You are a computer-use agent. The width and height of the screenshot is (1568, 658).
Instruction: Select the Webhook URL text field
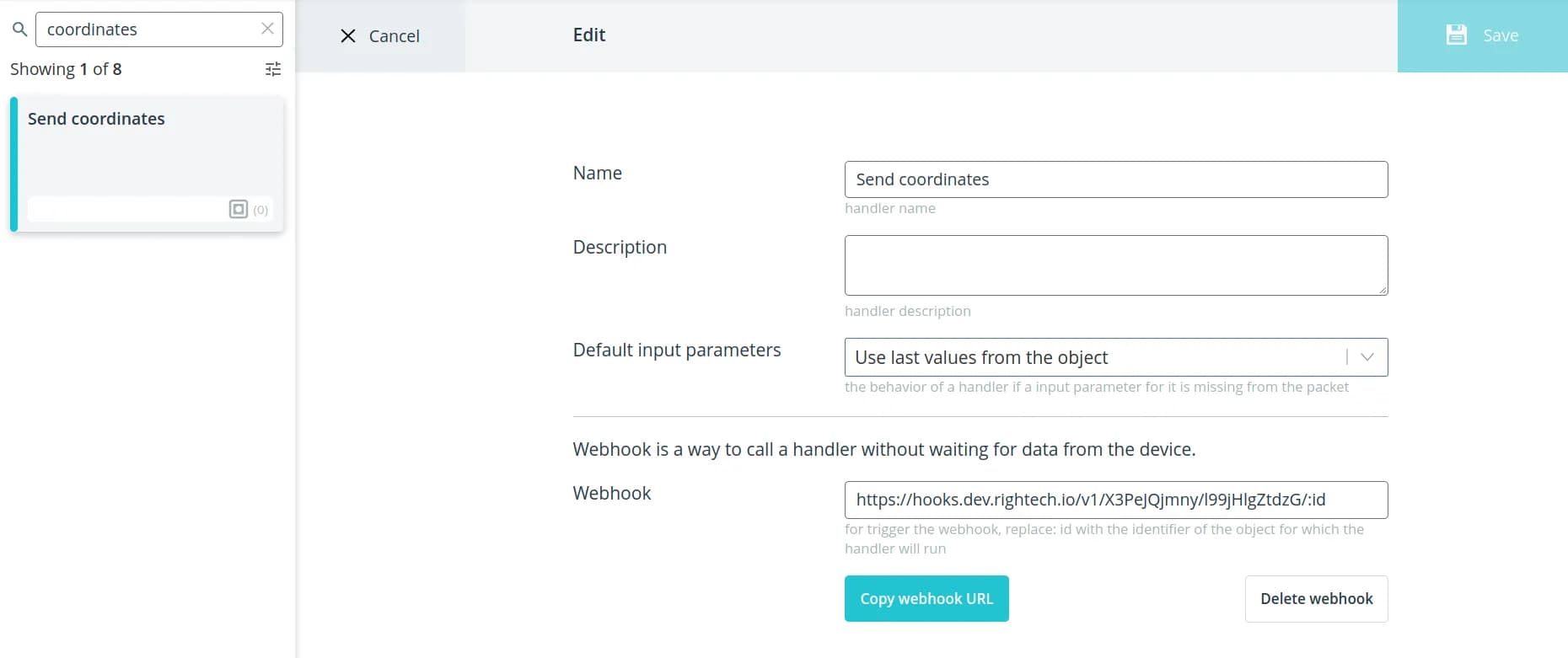click(x=1115, y=500)
